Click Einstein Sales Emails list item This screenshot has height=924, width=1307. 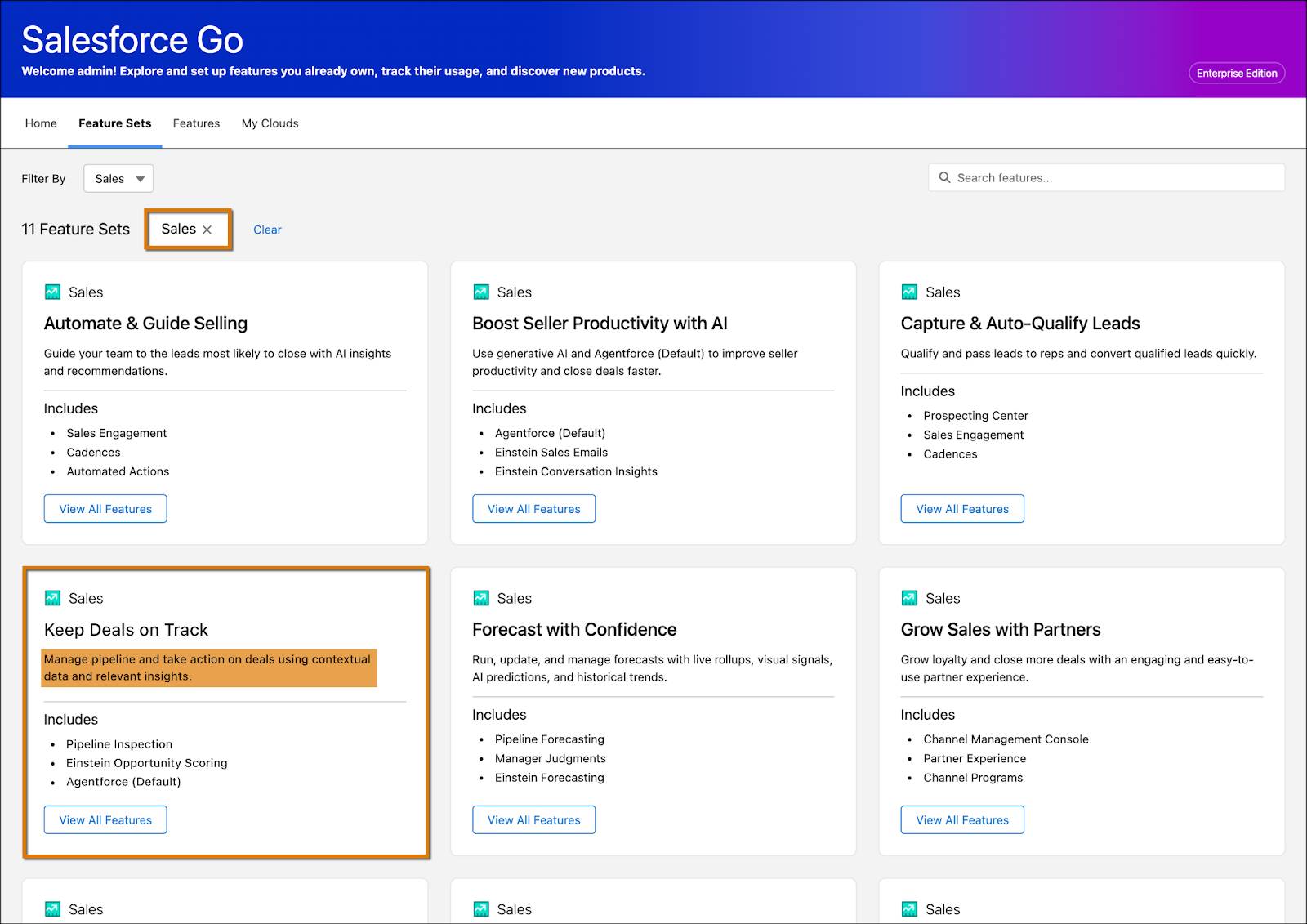tap(551, 452)
